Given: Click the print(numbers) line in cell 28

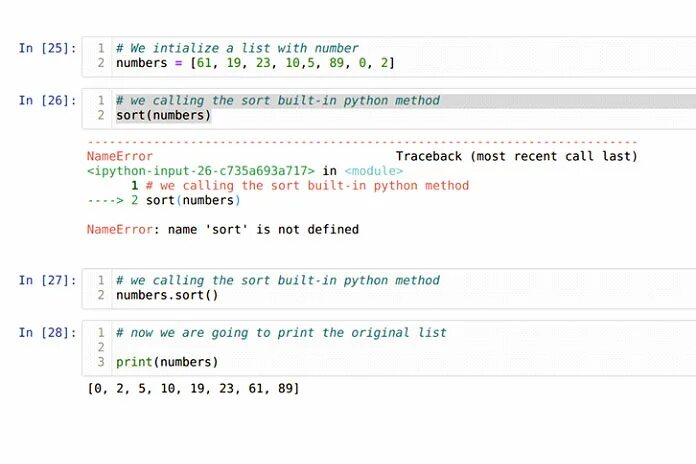Looking at the screenshot, I should (167, 362).
